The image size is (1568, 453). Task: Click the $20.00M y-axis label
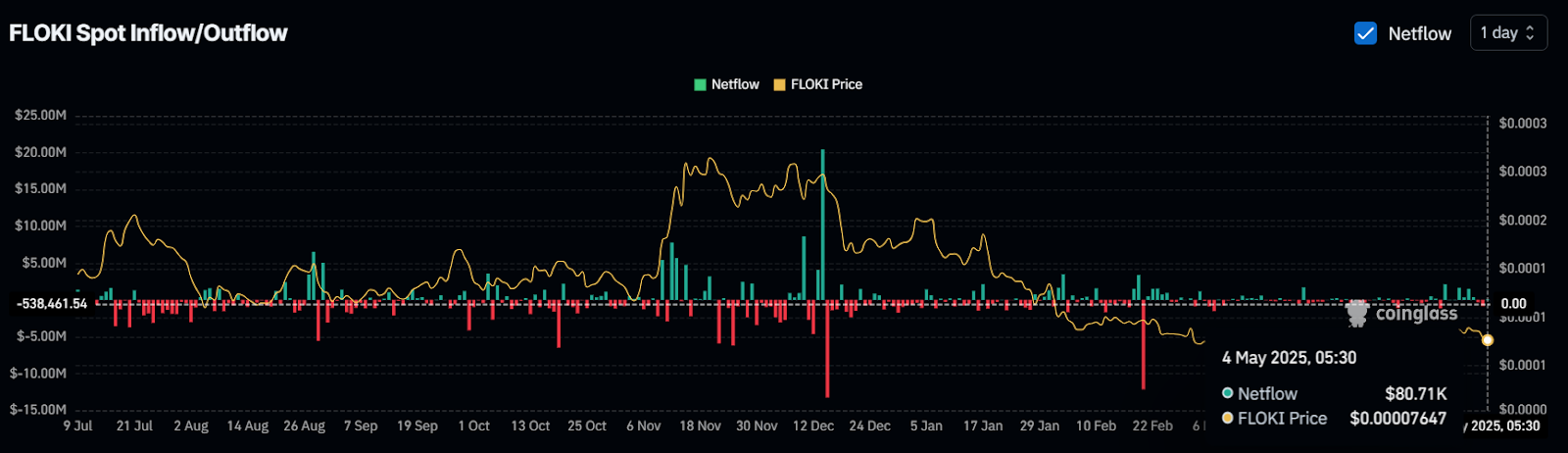pos(41,152)
